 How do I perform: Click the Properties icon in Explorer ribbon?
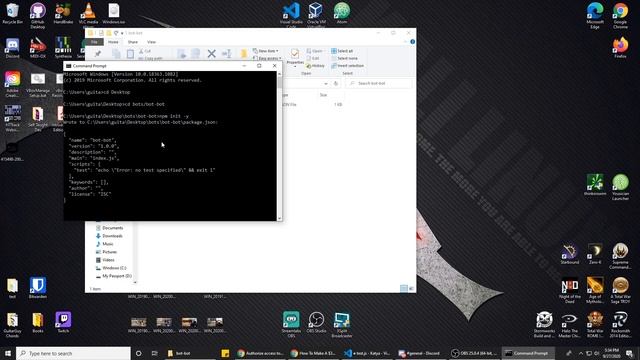[295, 56]
